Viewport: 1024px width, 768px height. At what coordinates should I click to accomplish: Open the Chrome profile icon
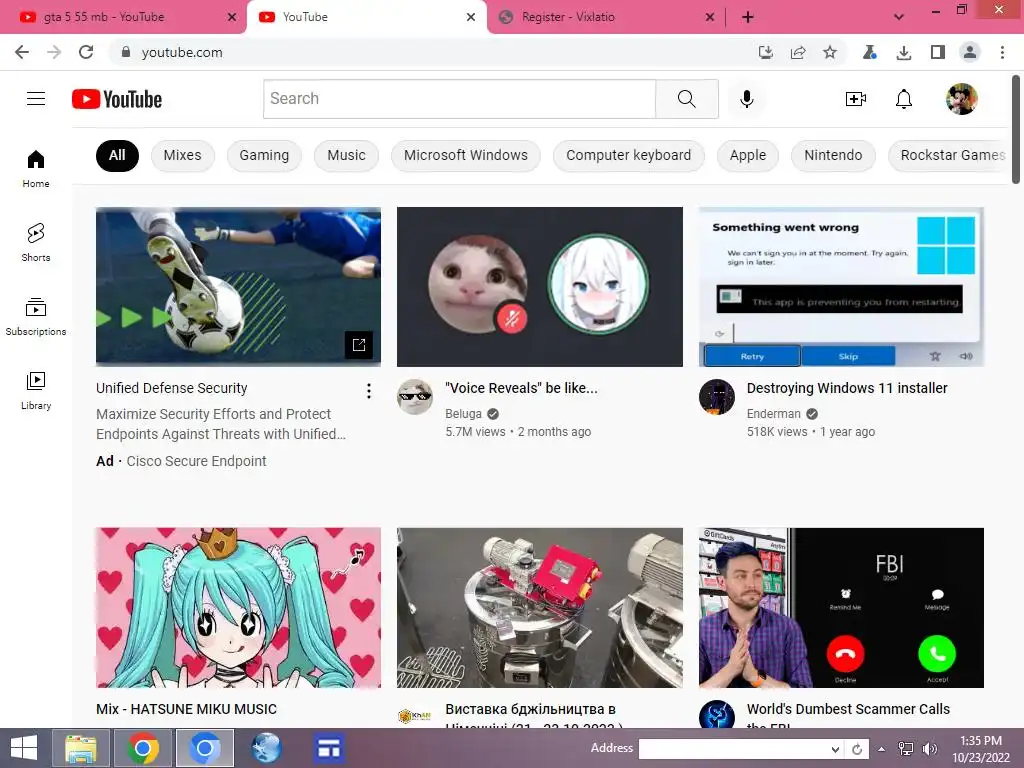click(970, 52)
